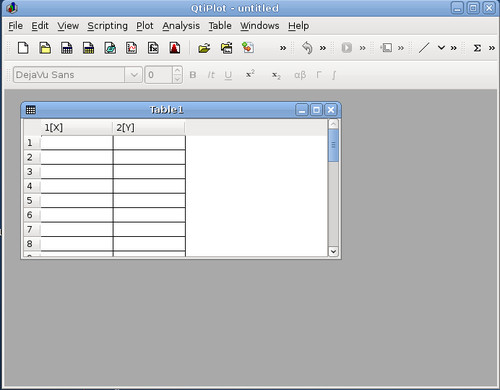Open the Scripting menu
This screenshot has height=390, width=500.
pyautogui.click(x=107, y=26)
